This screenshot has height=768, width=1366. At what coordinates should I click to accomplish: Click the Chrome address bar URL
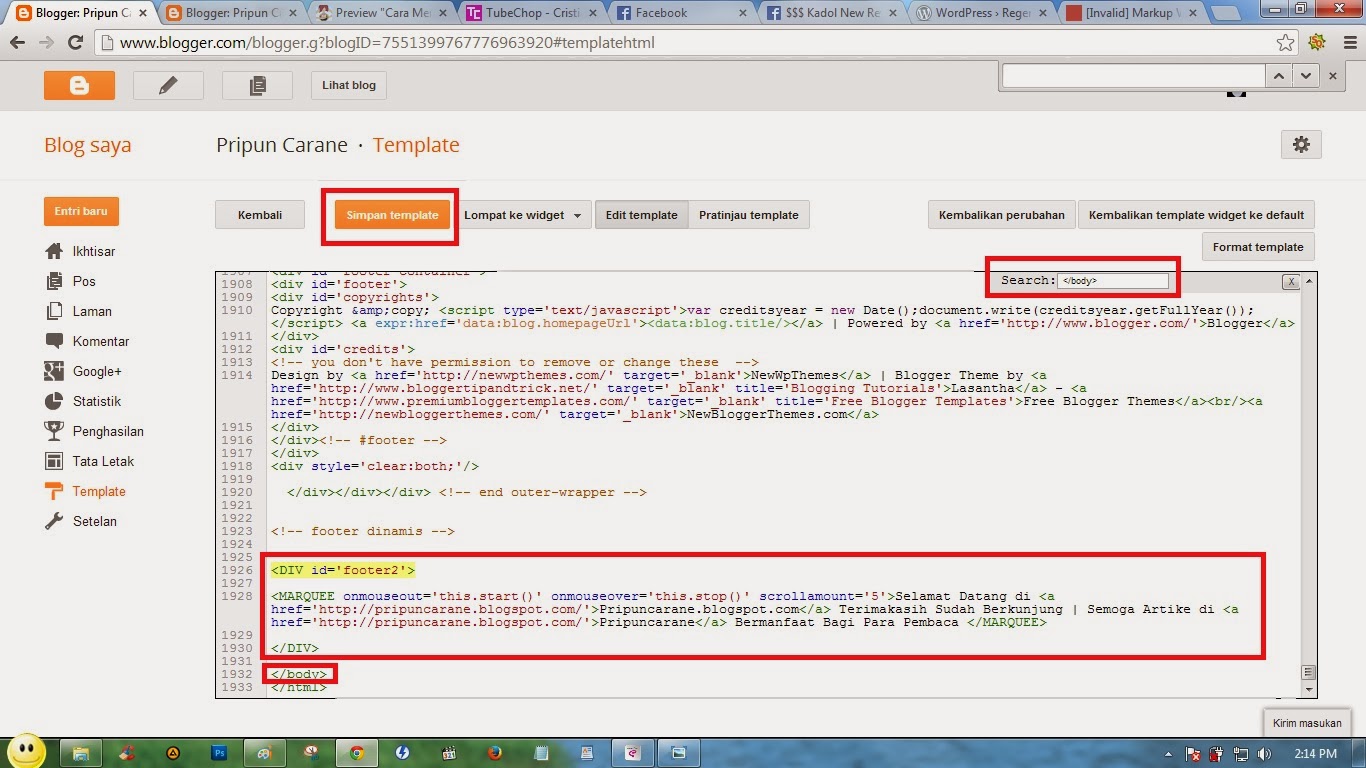click(388, 43)
